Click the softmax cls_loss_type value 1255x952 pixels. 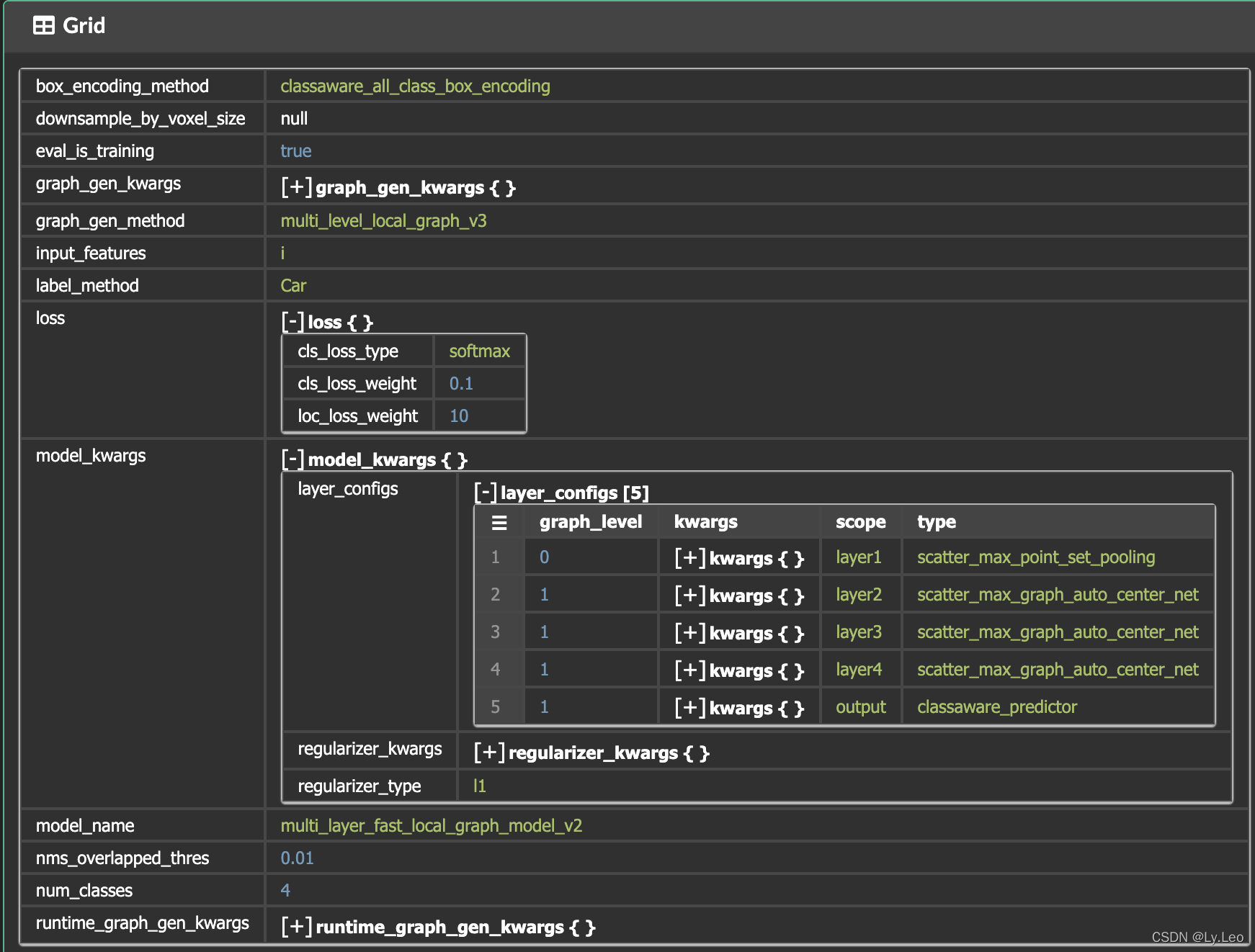point(480,351)
